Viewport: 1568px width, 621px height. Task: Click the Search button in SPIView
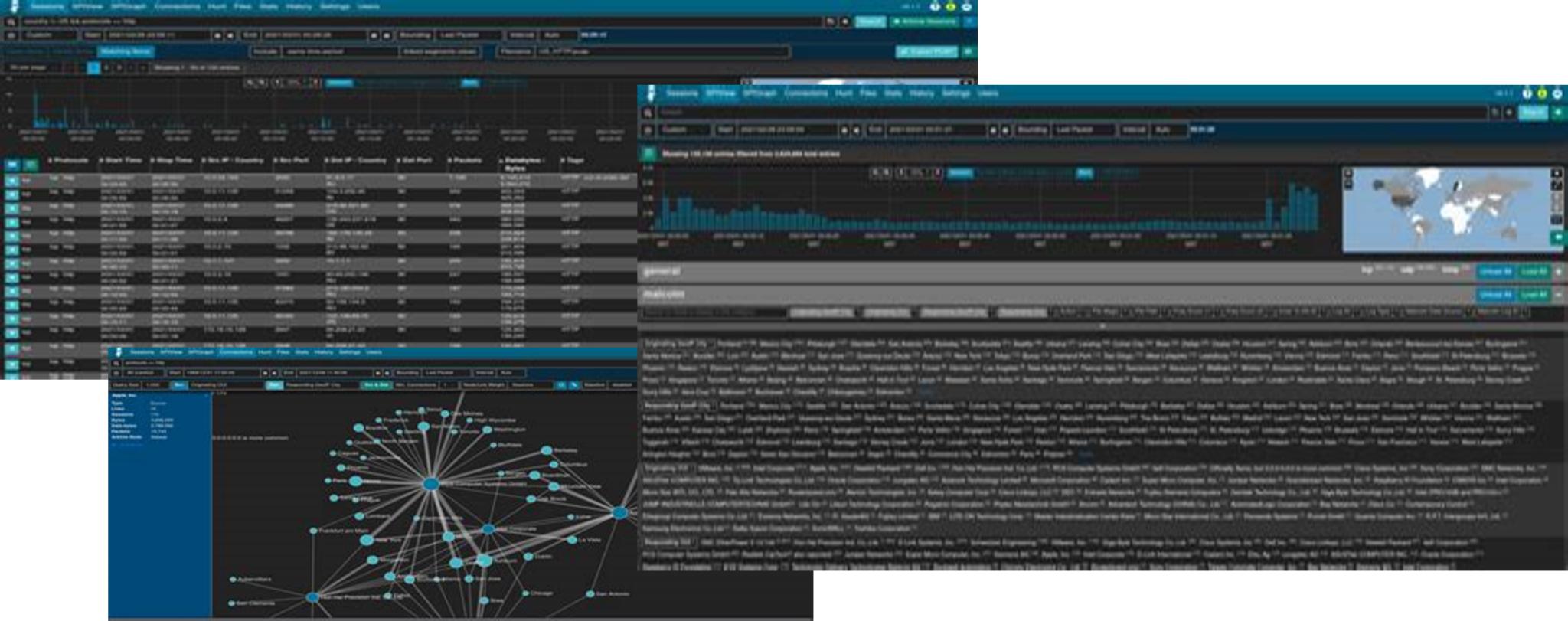(x=1533, y=113)
